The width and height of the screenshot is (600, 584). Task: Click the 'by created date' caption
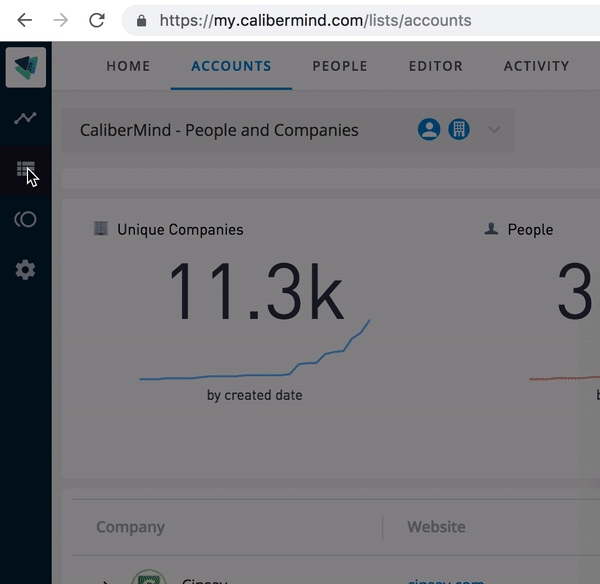tap(254, 395)
